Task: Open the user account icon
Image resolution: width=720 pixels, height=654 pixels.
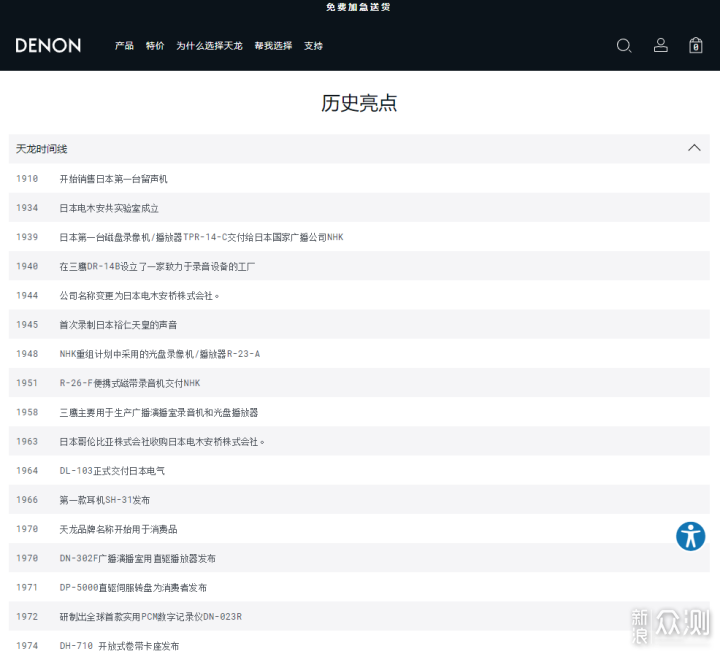Action: coord(661,45)
